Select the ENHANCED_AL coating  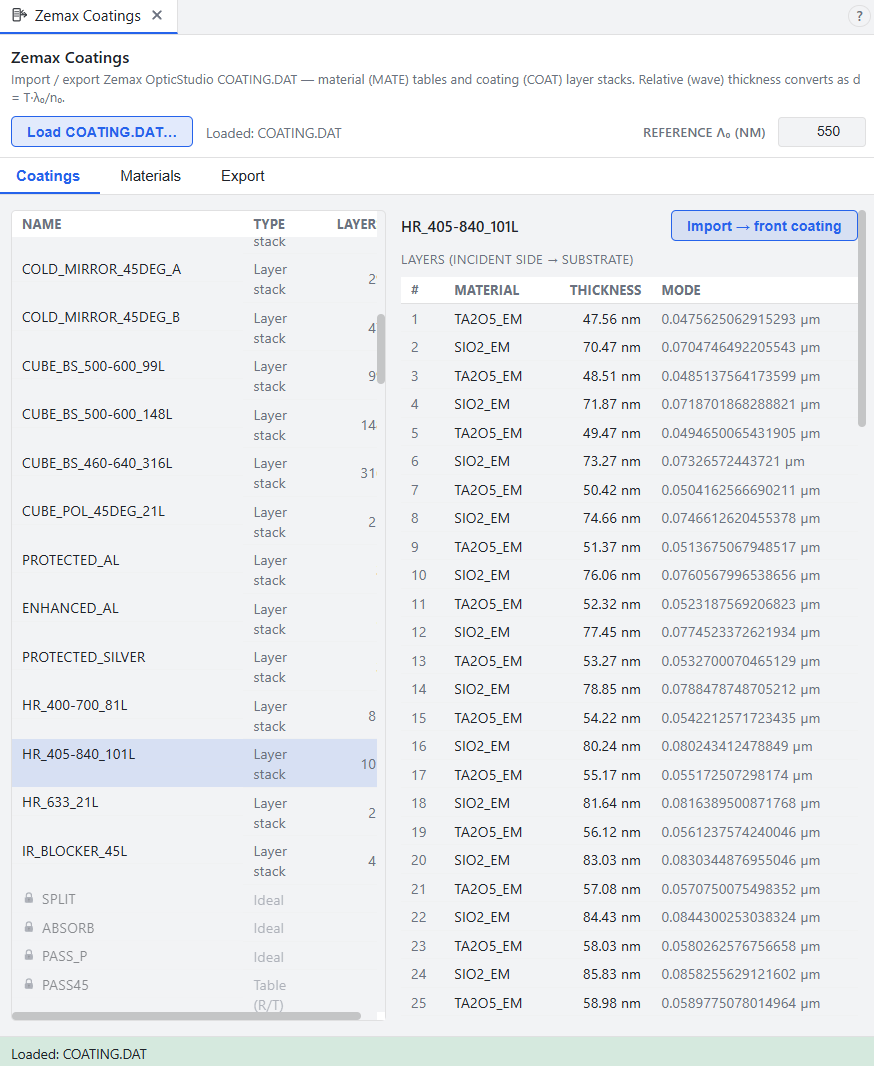(194, 619)
